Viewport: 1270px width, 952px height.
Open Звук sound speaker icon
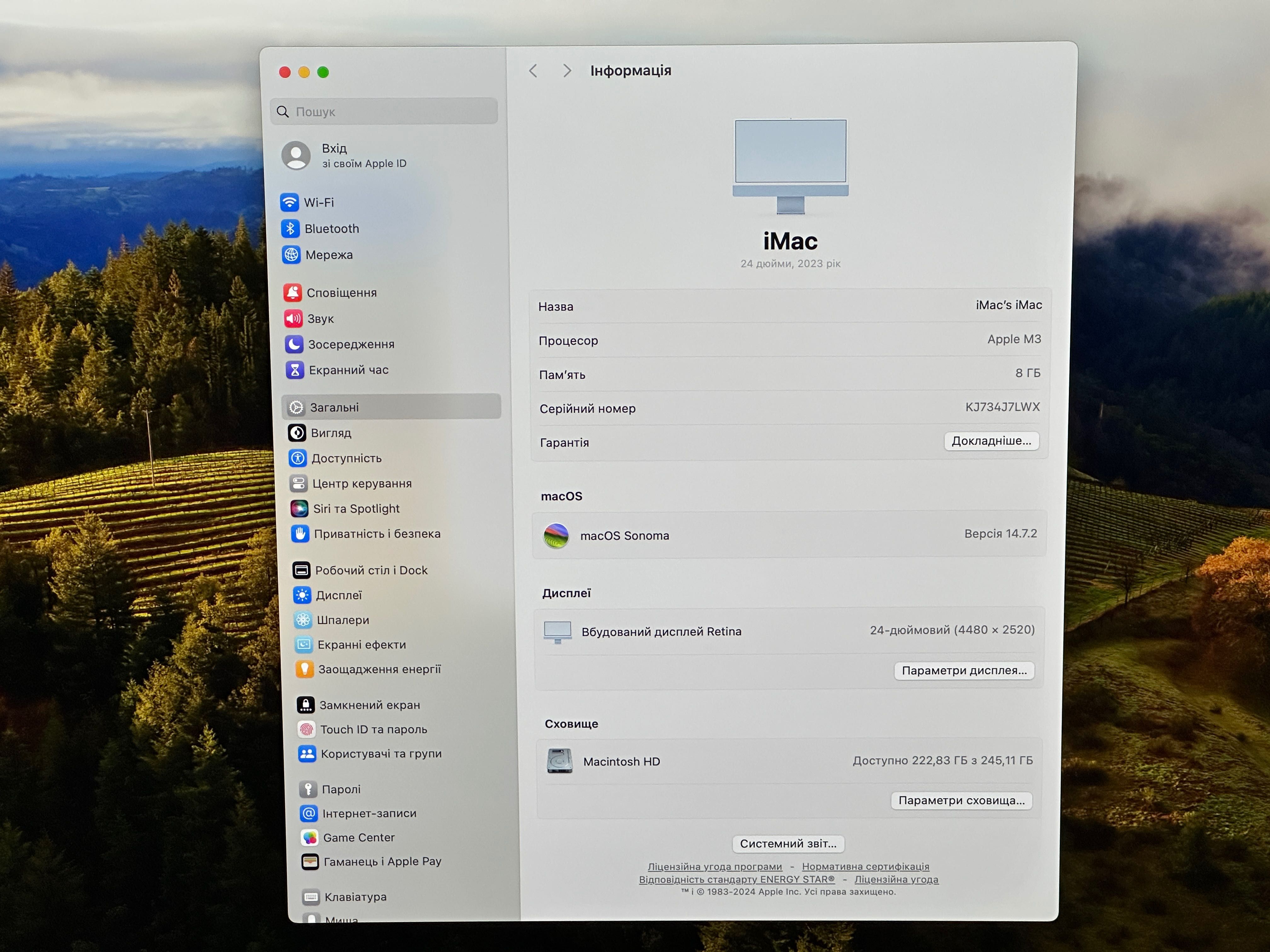(293, 319)
